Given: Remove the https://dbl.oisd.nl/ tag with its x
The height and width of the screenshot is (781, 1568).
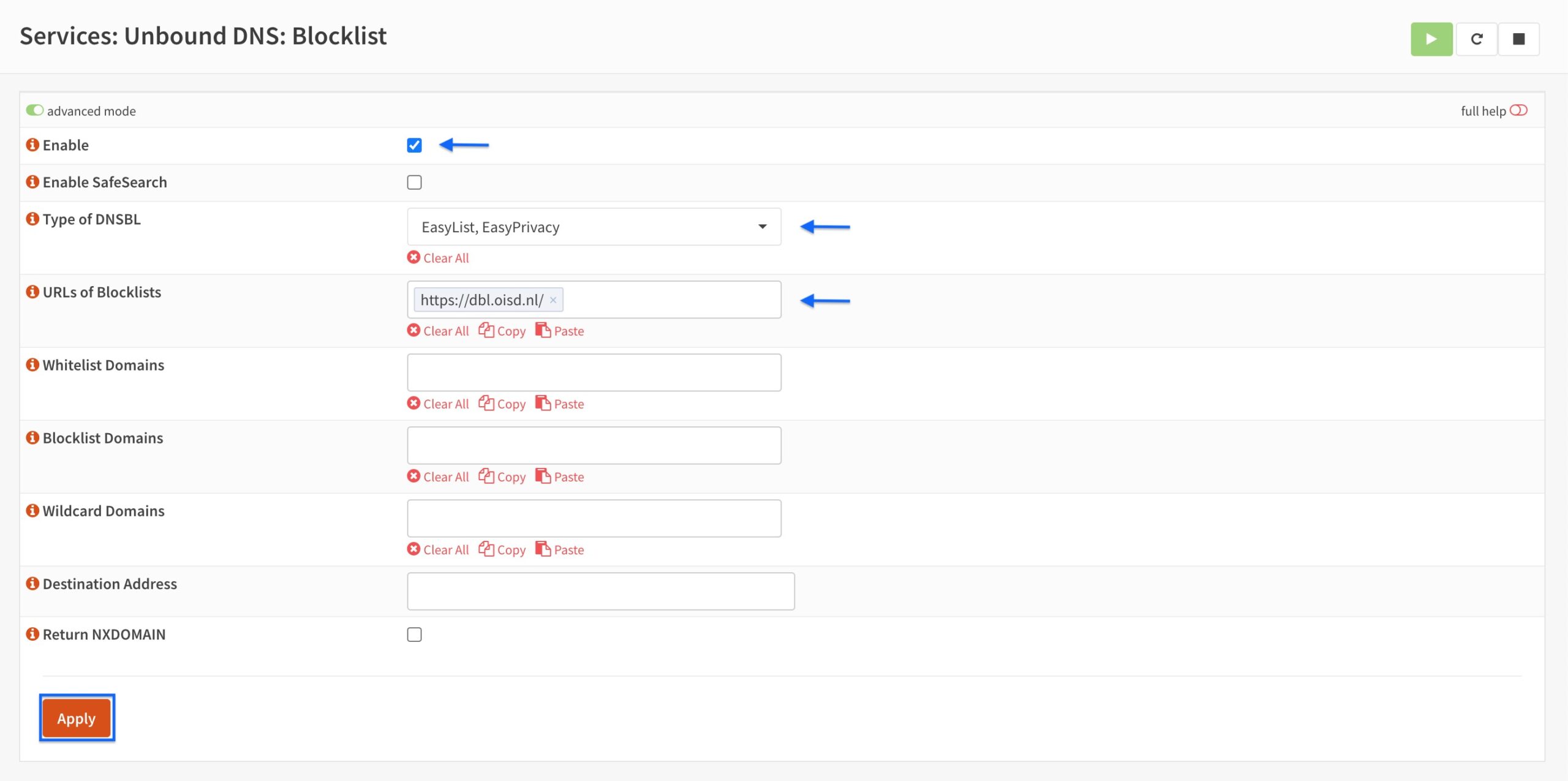Looking at the screenshot, I should 552,300.
